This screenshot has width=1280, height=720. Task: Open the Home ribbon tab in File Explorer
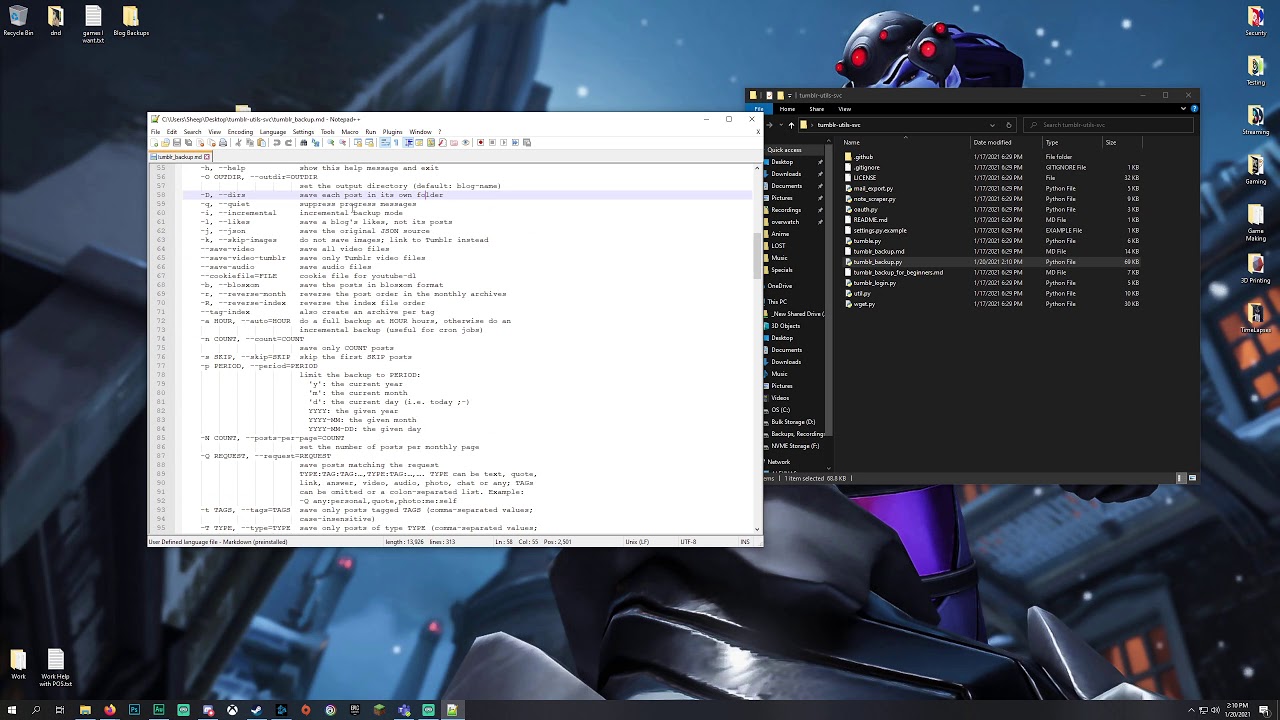click(787, 109)
